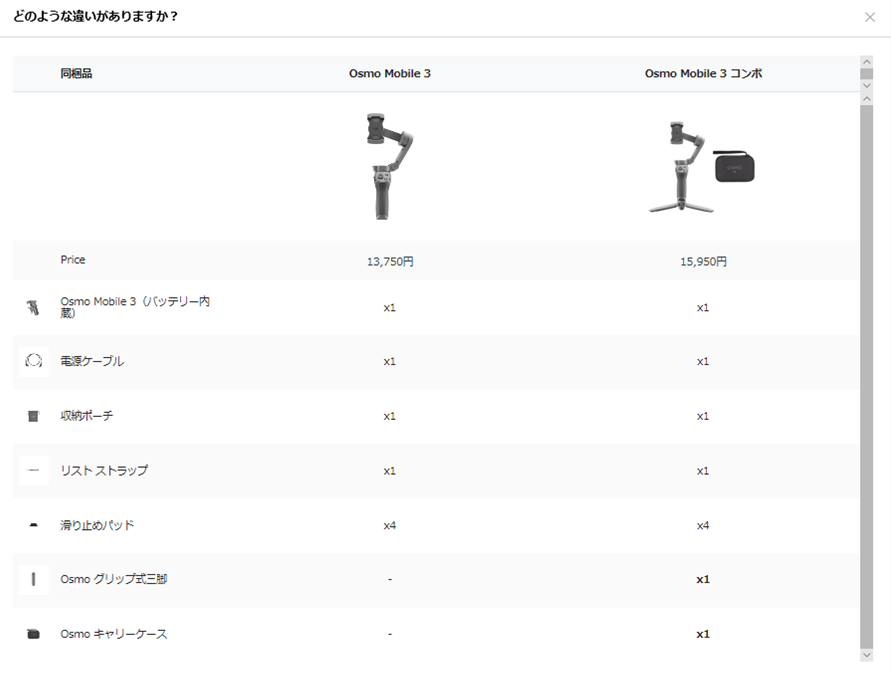Select the Osmo Mobile 3 column header
The width and height of the screenshot is (891, 673).
[x=390, y=74]
